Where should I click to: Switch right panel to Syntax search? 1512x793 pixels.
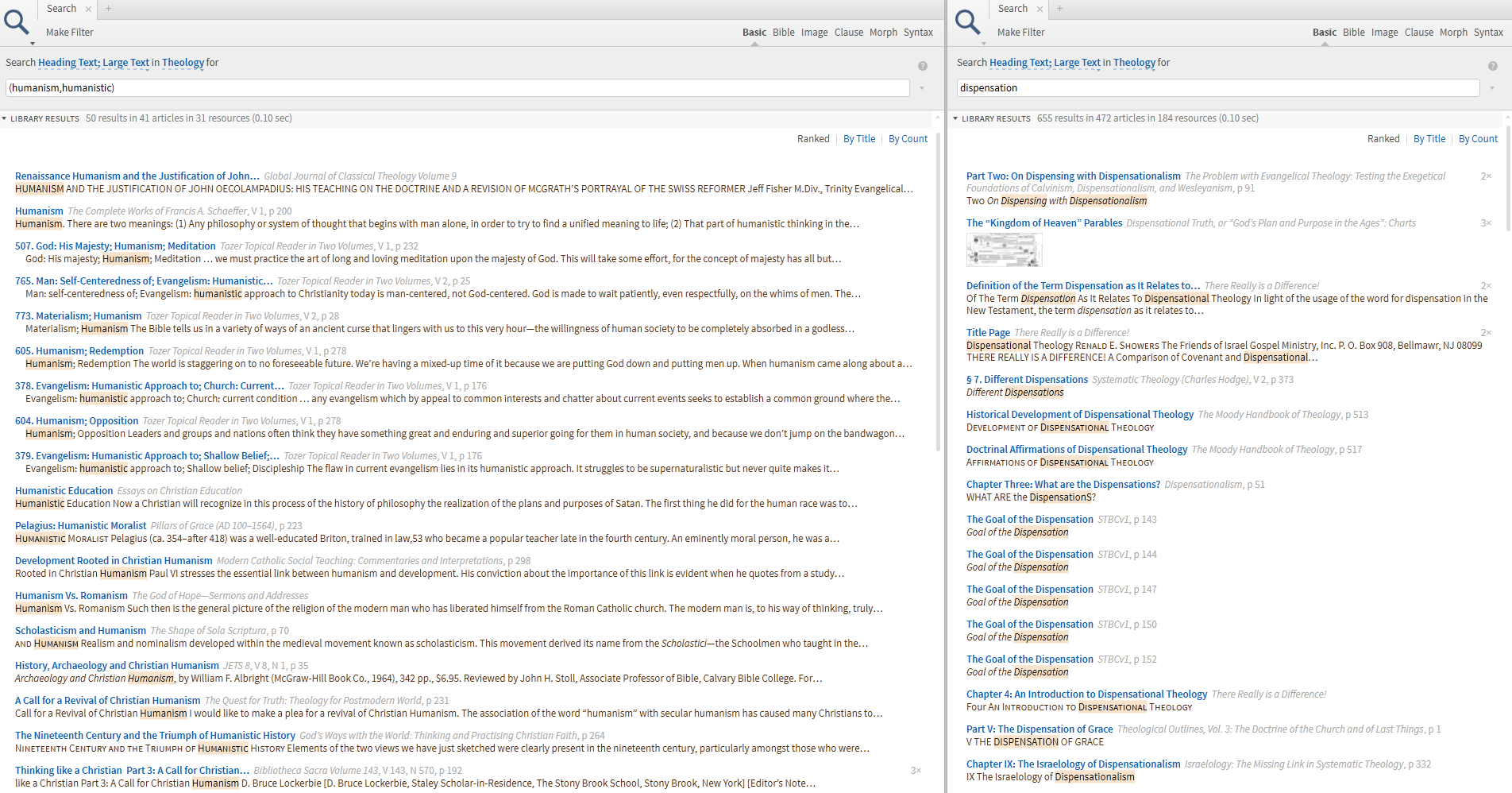(1488, 33)
